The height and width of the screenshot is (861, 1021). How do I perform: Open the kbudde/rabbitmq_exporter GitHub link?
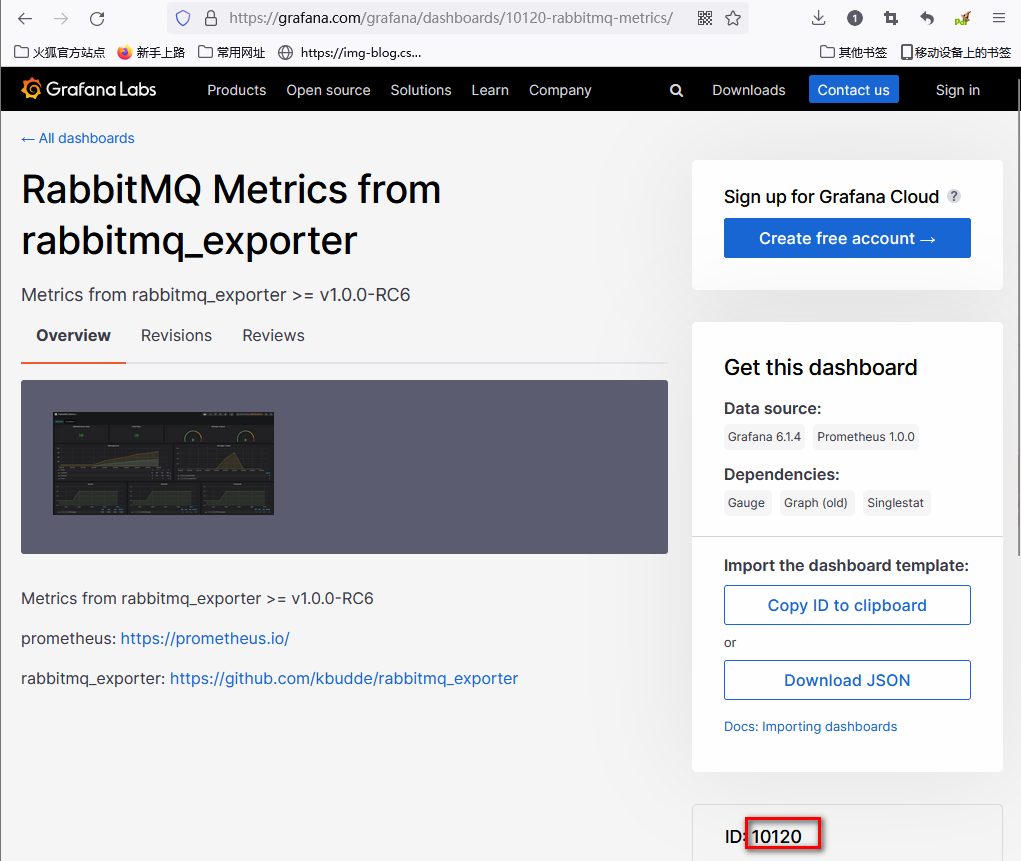pos(344,679)
